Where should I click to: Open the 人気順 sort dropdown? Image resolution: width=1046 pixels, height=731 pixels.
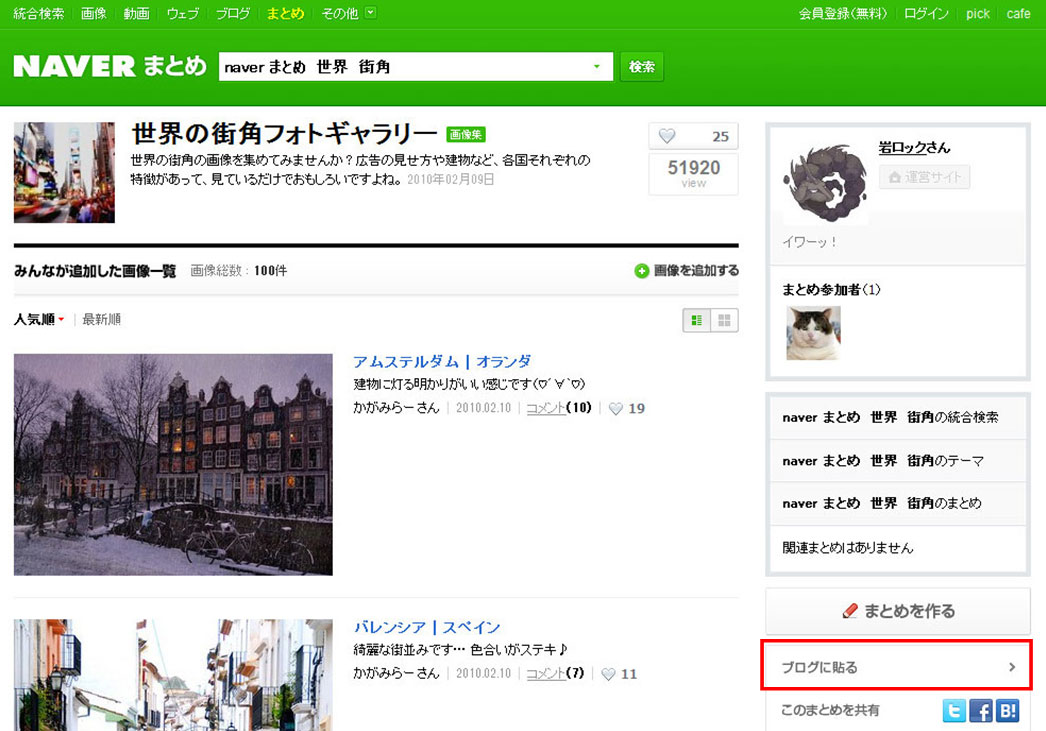(39, 319)
